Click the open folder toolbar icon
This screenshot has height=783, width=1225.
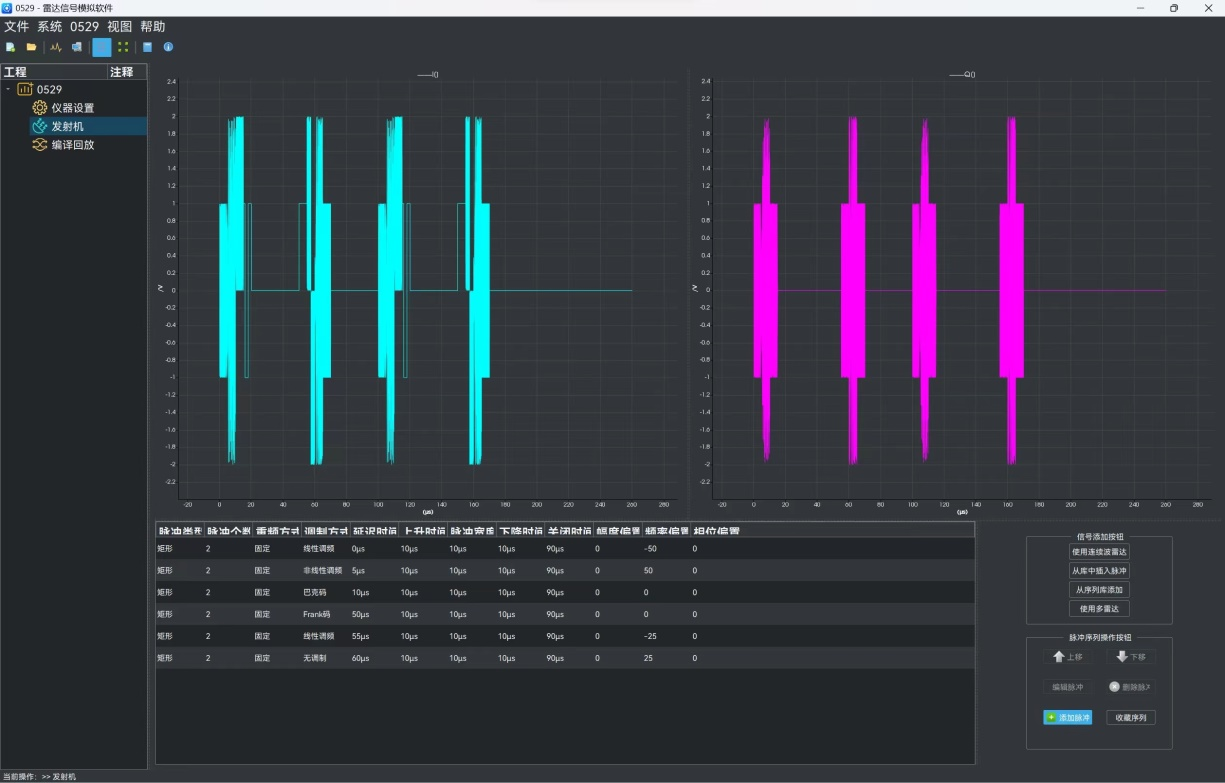coord(31,47)
